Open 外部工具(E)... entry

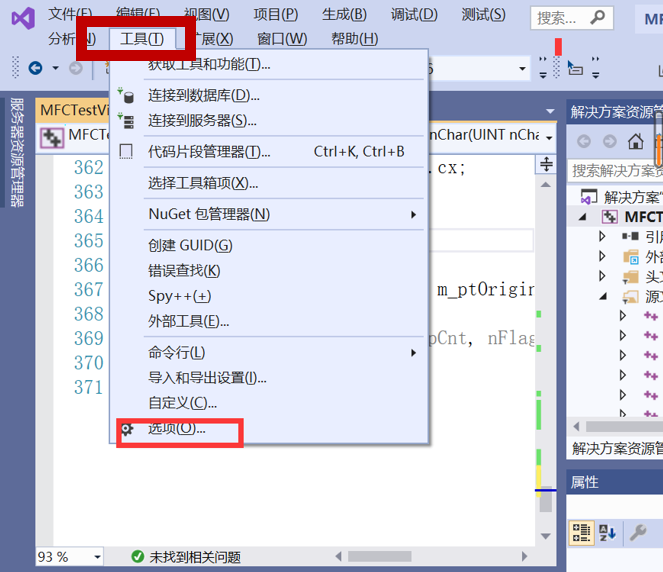[x=269, y=321]
